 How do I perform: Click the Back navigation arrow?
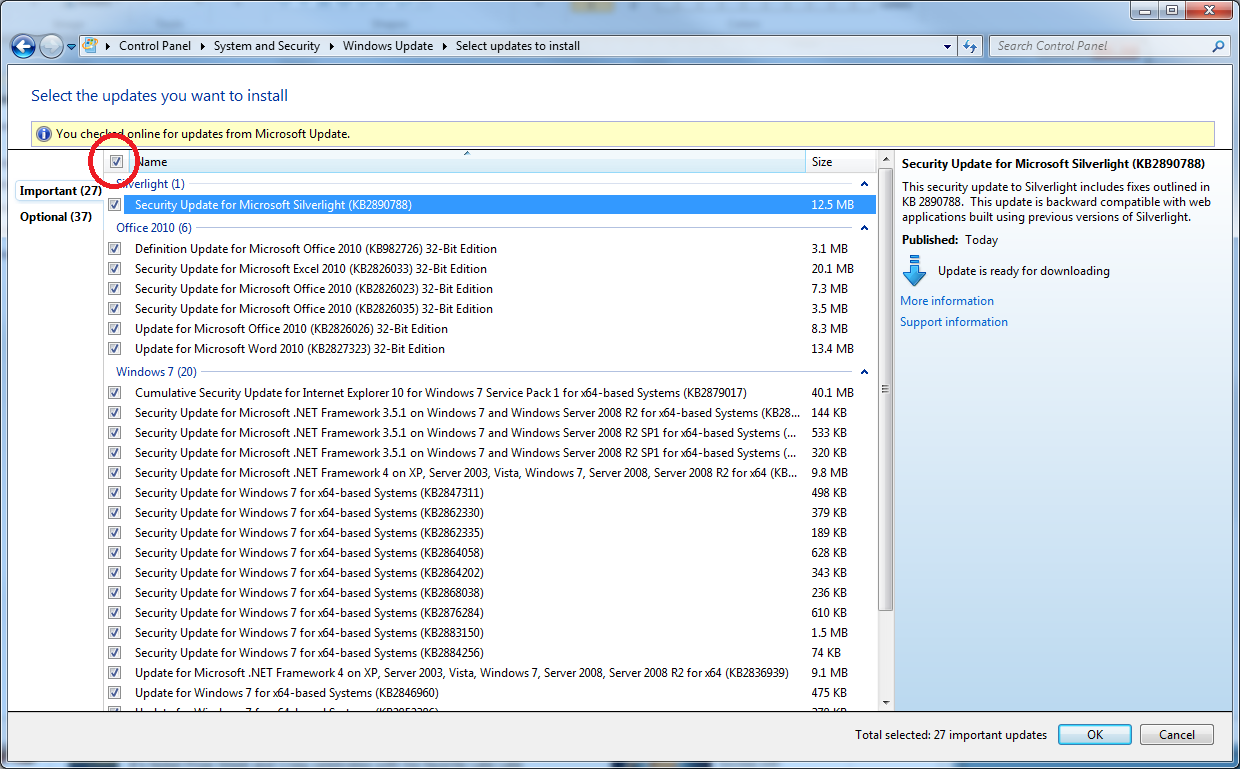24,46
